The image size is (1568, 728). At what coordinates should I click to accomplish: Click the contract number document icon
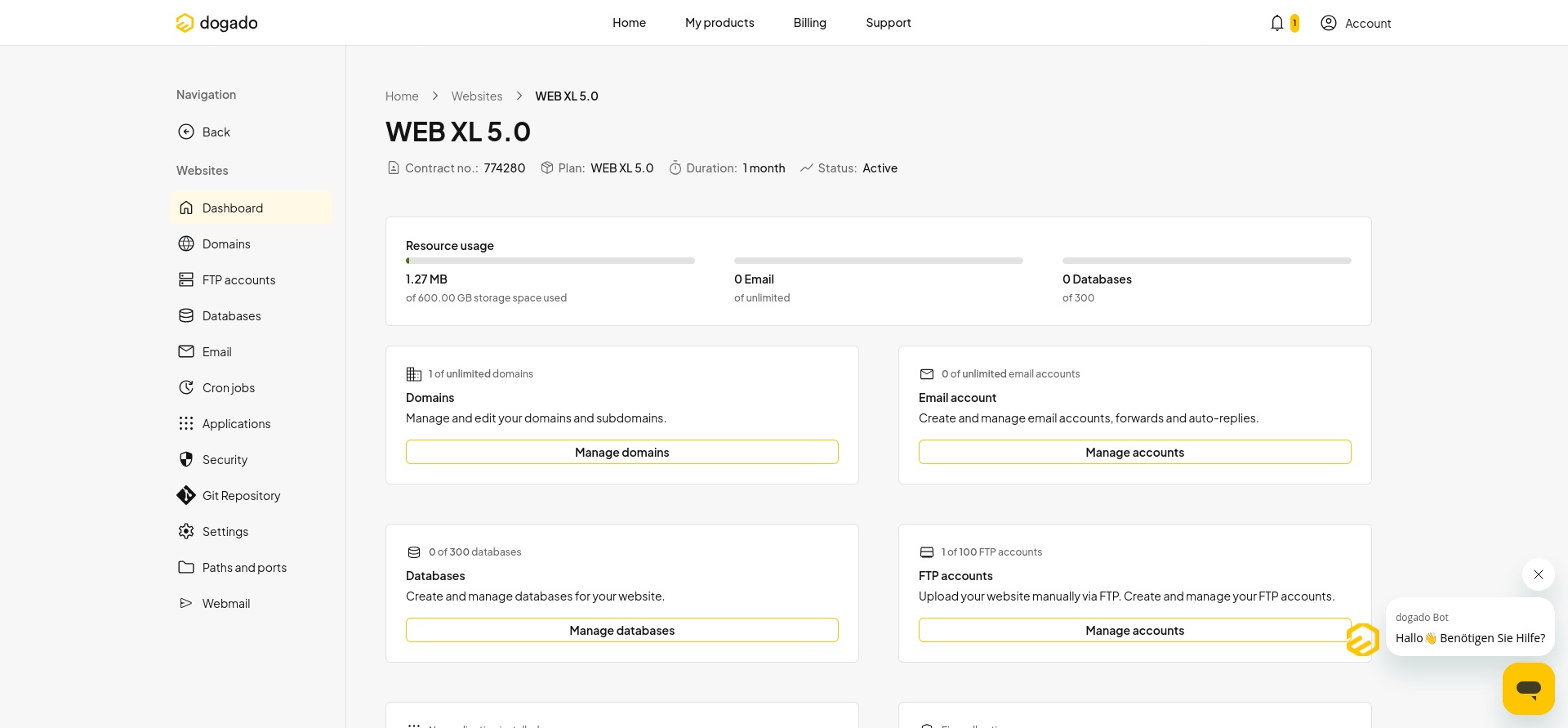[x=394, y=167]
